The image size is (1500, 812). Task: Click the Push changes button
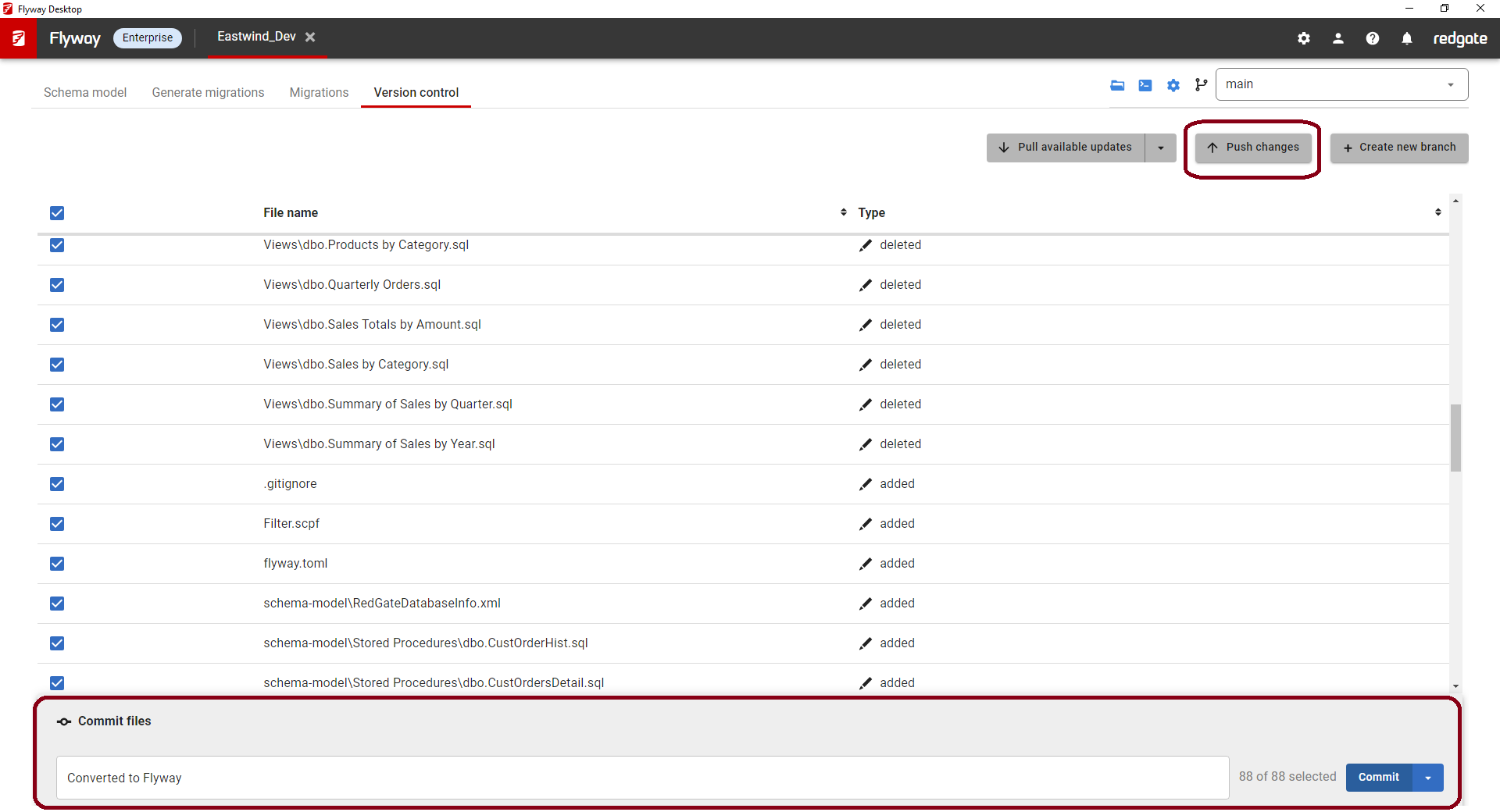click(x=1253, y=148)
